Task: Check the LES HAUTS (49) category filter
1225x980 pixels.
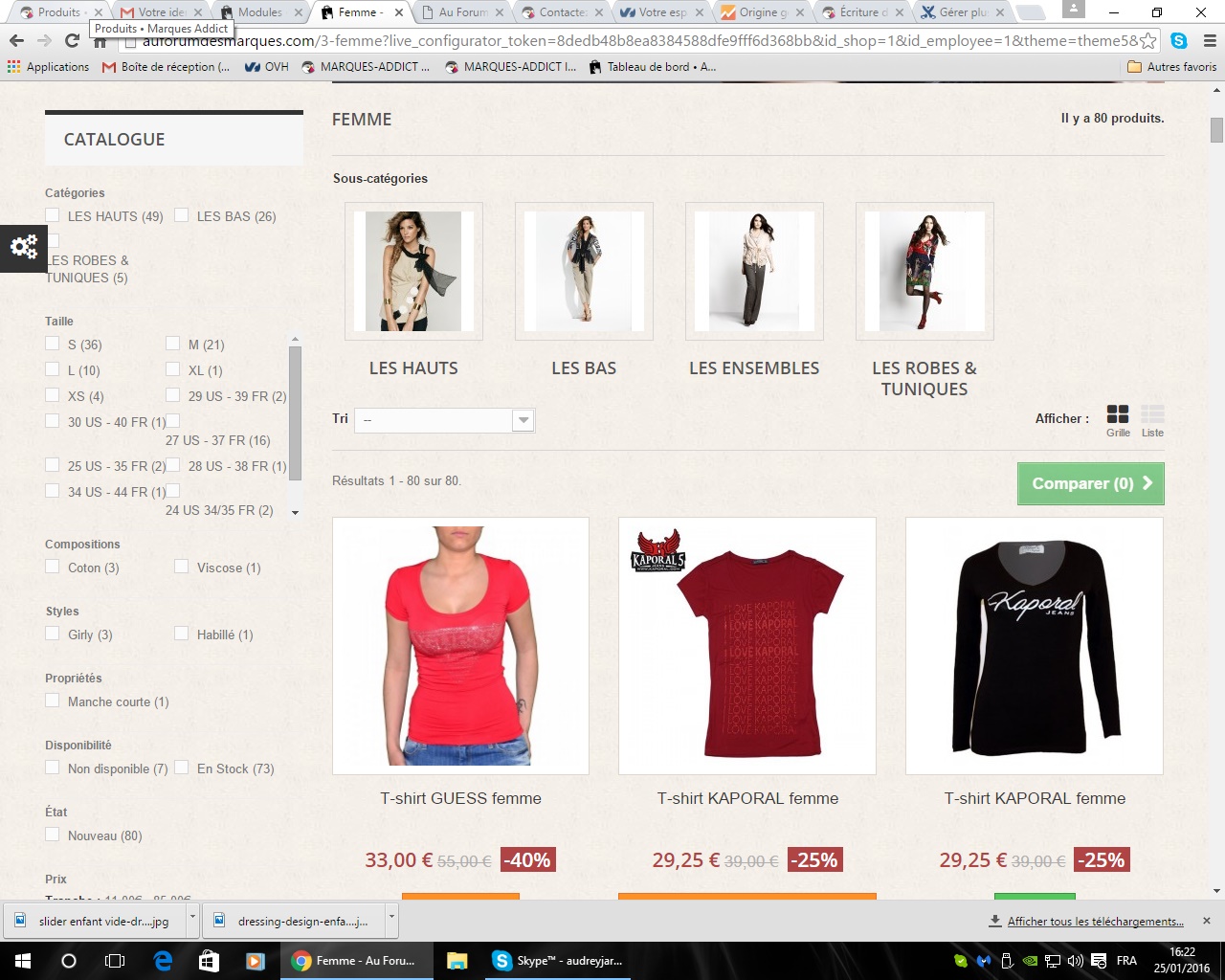Action: 53,215
